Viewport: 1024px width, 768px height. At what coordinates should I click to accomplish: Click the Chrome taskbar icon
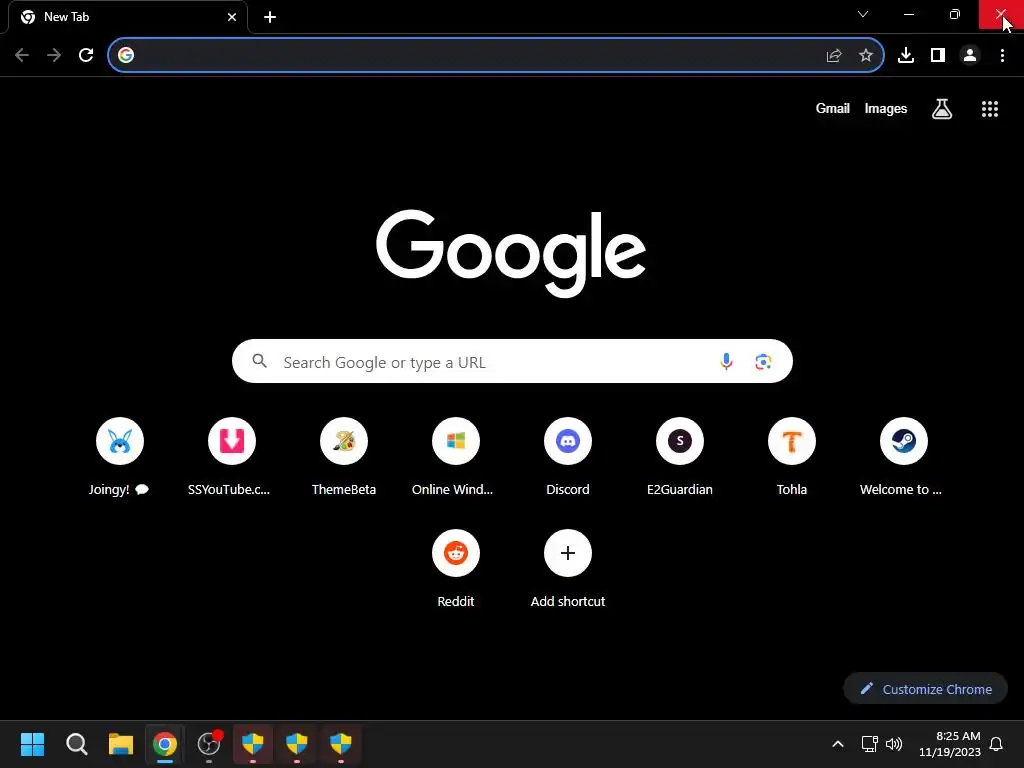tap(165, 744)
